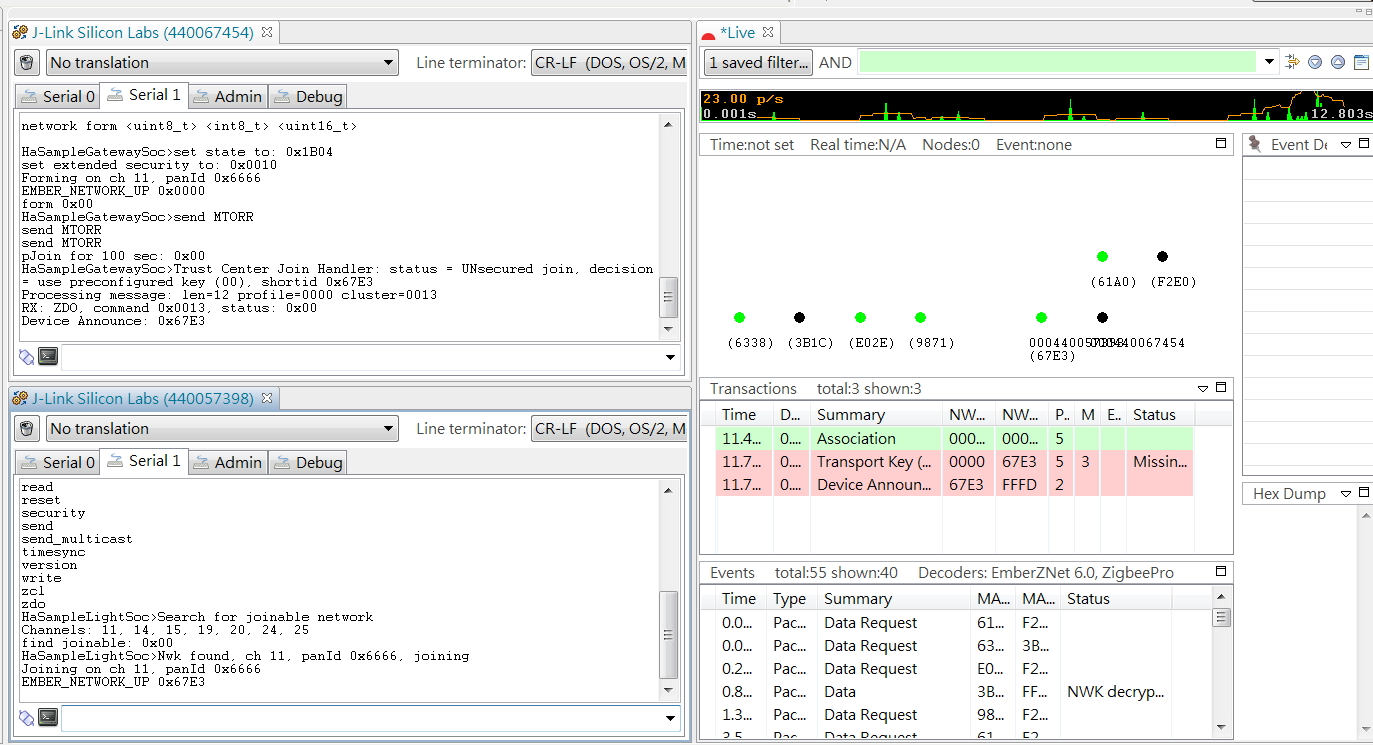Switch to the Admin tab
The height and width of the screenshot is (745, 1373).
point(228,96)
